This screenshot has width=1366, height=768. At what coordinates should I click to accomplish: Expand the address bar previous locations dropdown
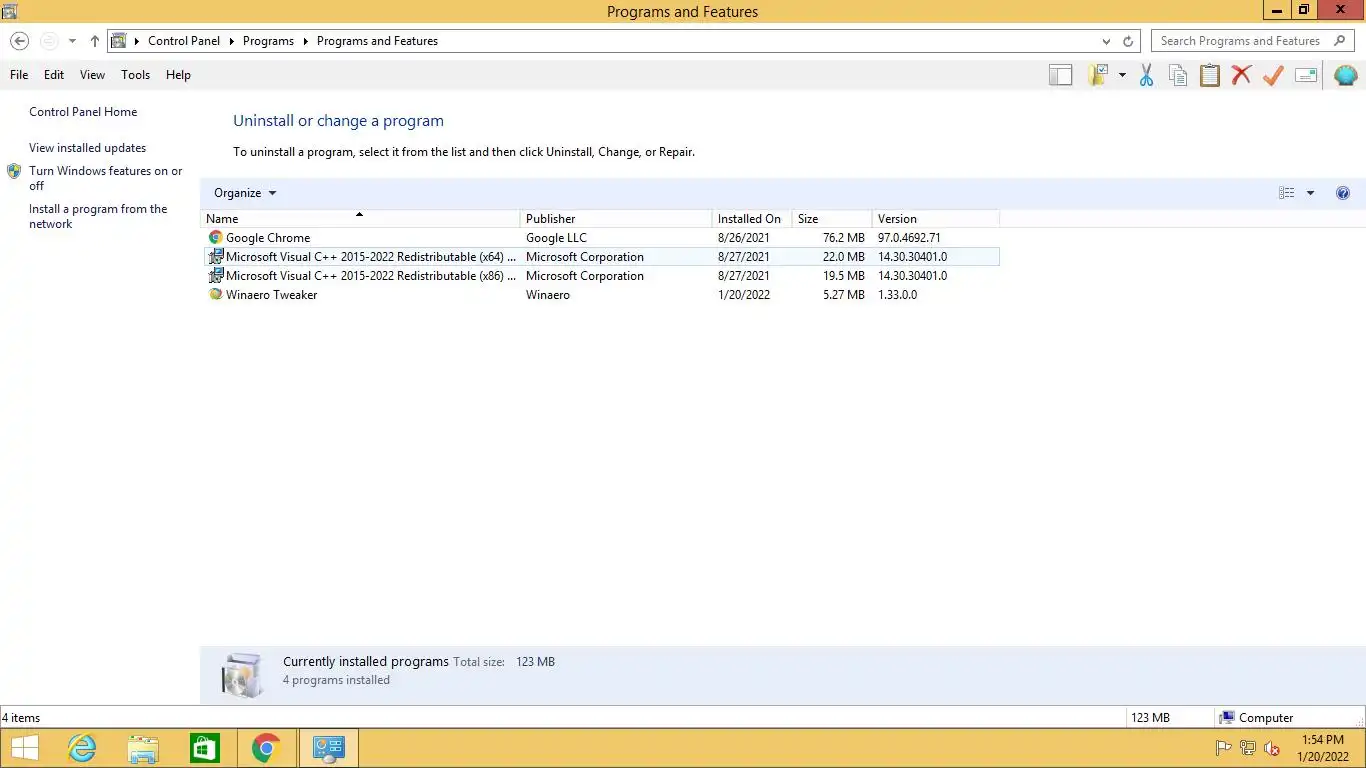[1106, 41]
